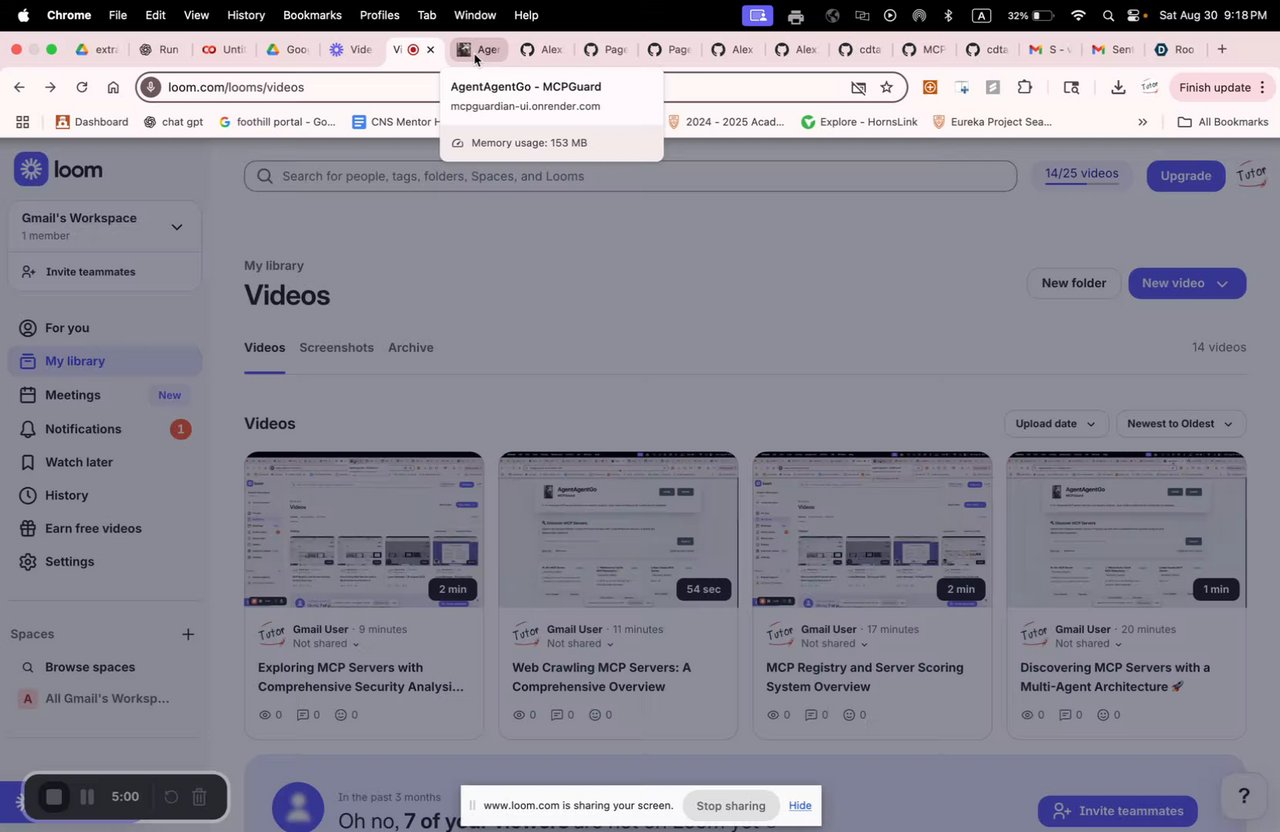Open the Explore - HornsLink bookmark
Image resolution: width=1280 pixels, height=832 pixels.
pos(859,122)
